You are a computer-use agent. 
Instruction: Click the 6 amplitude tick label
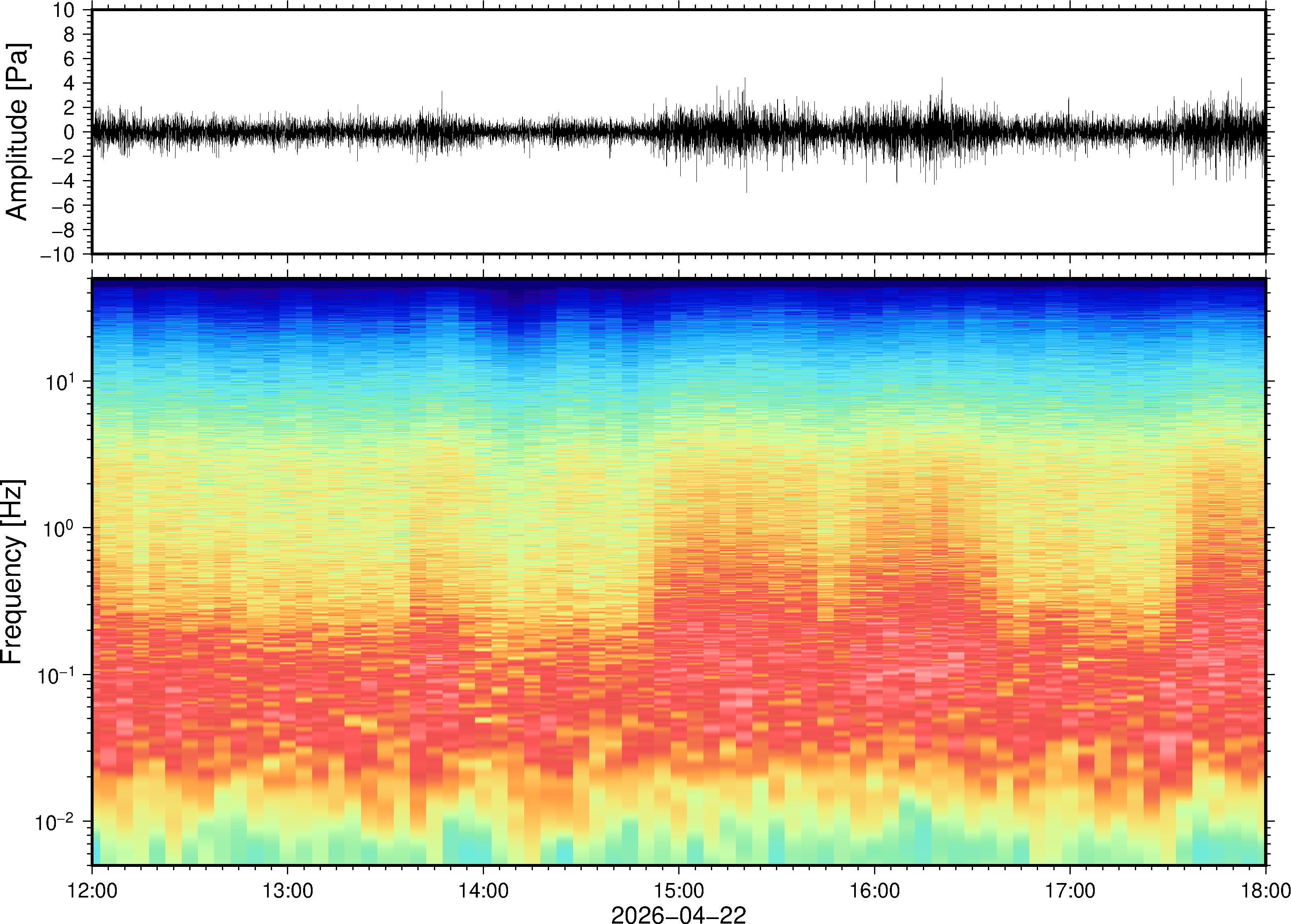[x=70, y=59]
